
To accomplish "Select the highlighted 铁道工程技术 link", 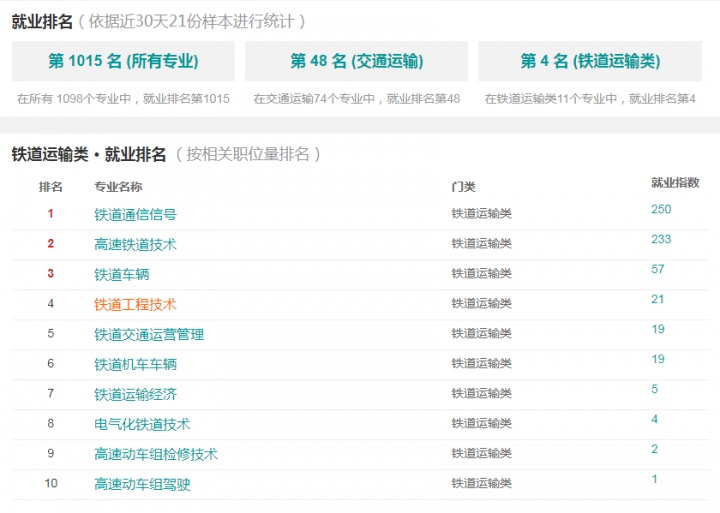I will [x=135, y=304].
